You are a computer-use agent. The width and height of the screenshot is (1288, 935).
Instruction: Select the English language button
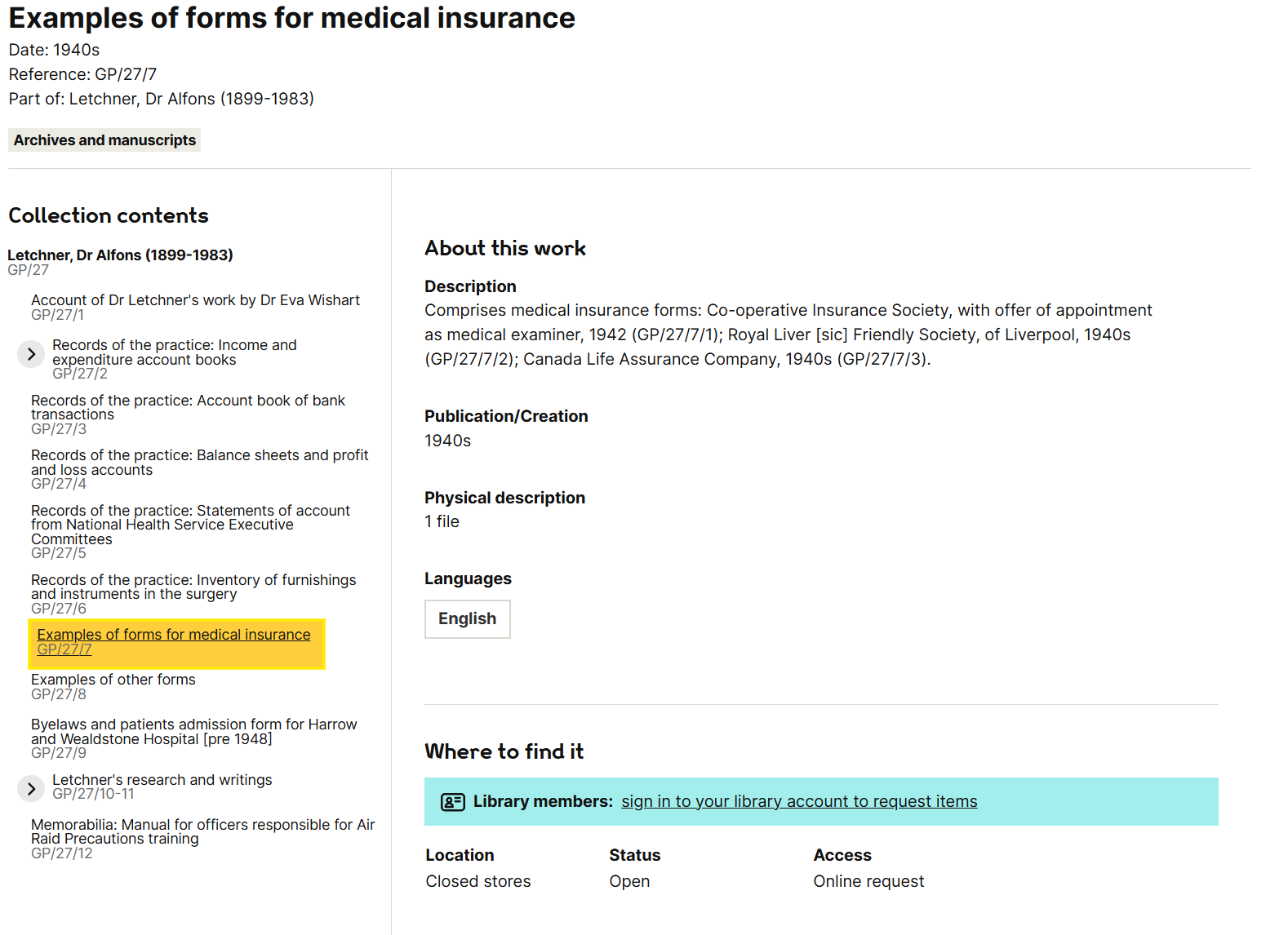467,619
